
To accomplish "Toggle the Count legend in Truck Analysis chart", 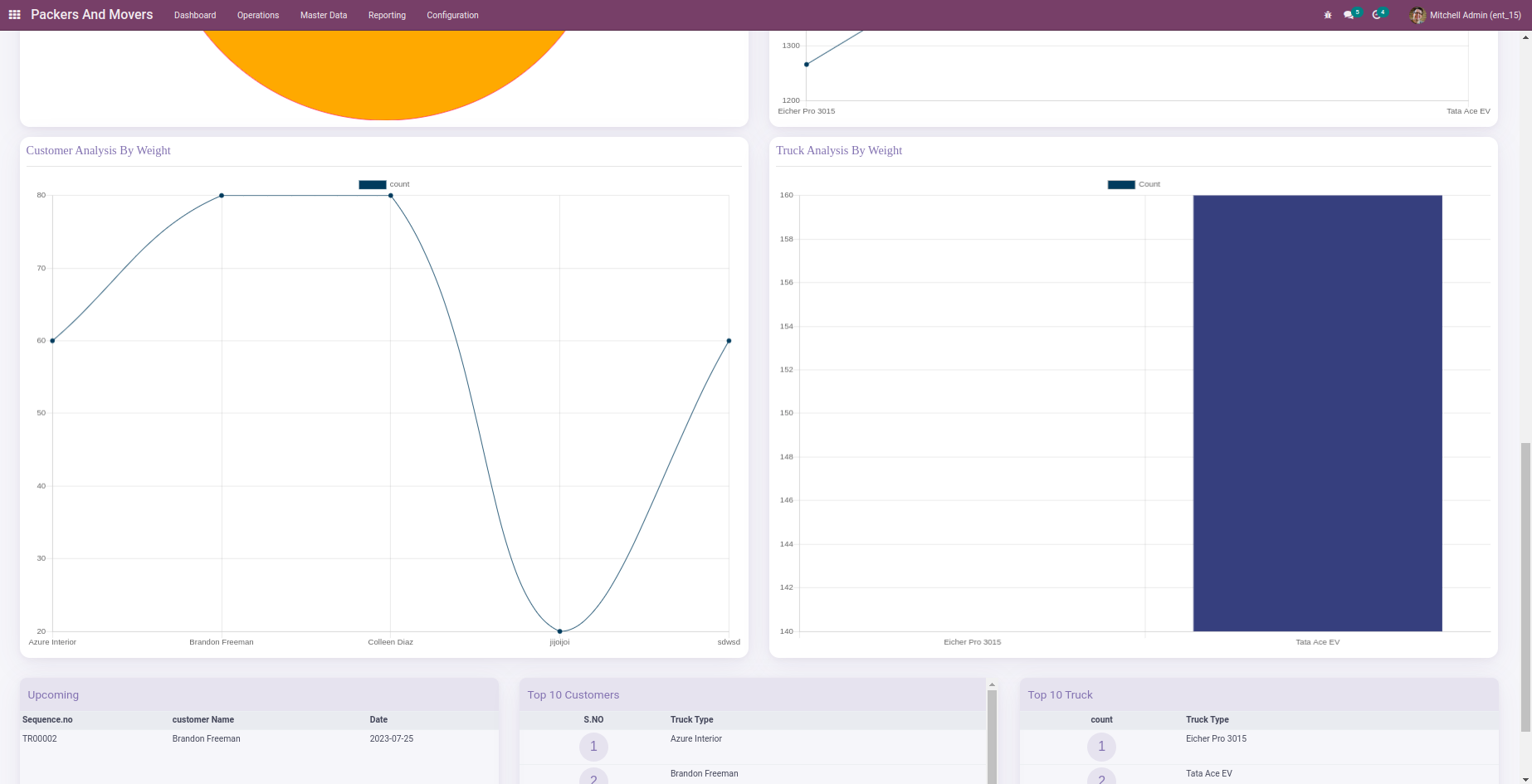I will click(1134, 184).
